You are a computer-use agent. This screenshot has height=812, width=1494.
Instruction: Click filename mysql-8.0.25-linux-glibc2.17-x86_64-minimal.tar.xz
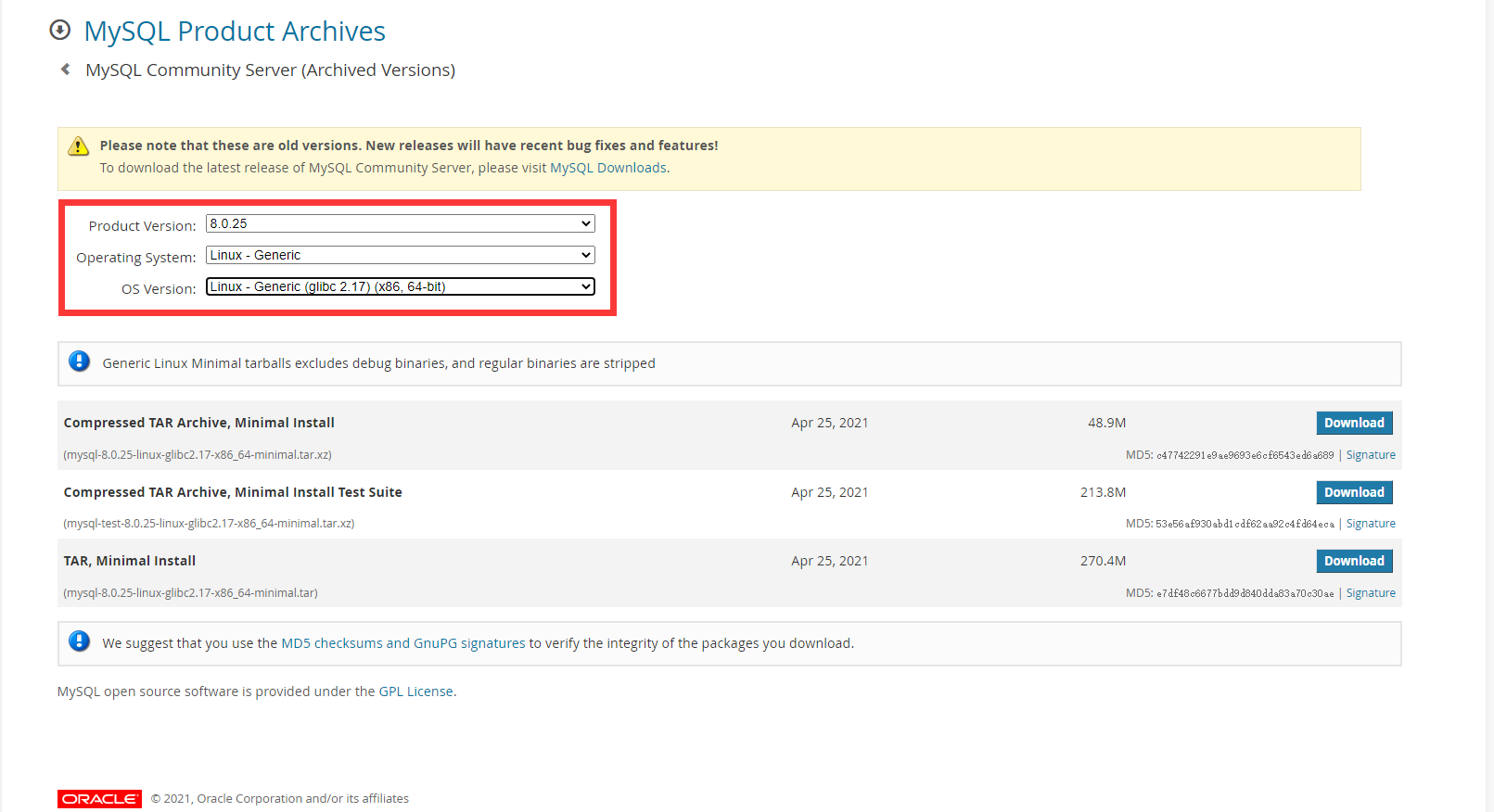click(x=198, y=455)
